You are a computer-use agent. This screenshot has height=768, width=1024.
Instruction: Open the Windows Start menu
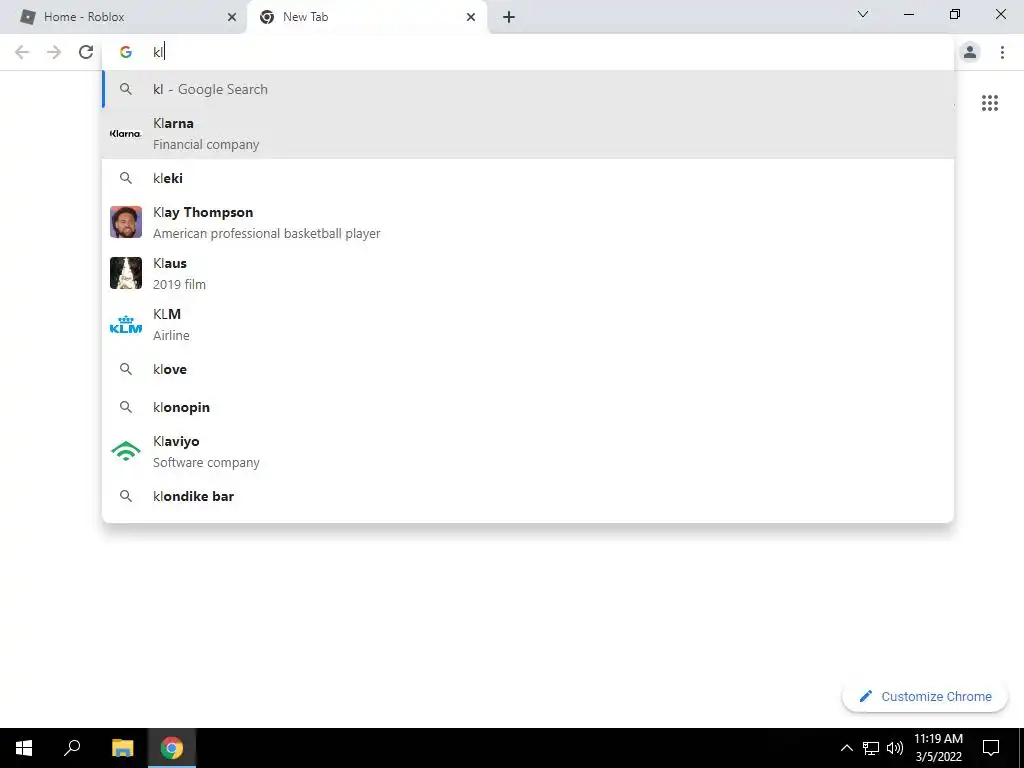tap(24, 748)
